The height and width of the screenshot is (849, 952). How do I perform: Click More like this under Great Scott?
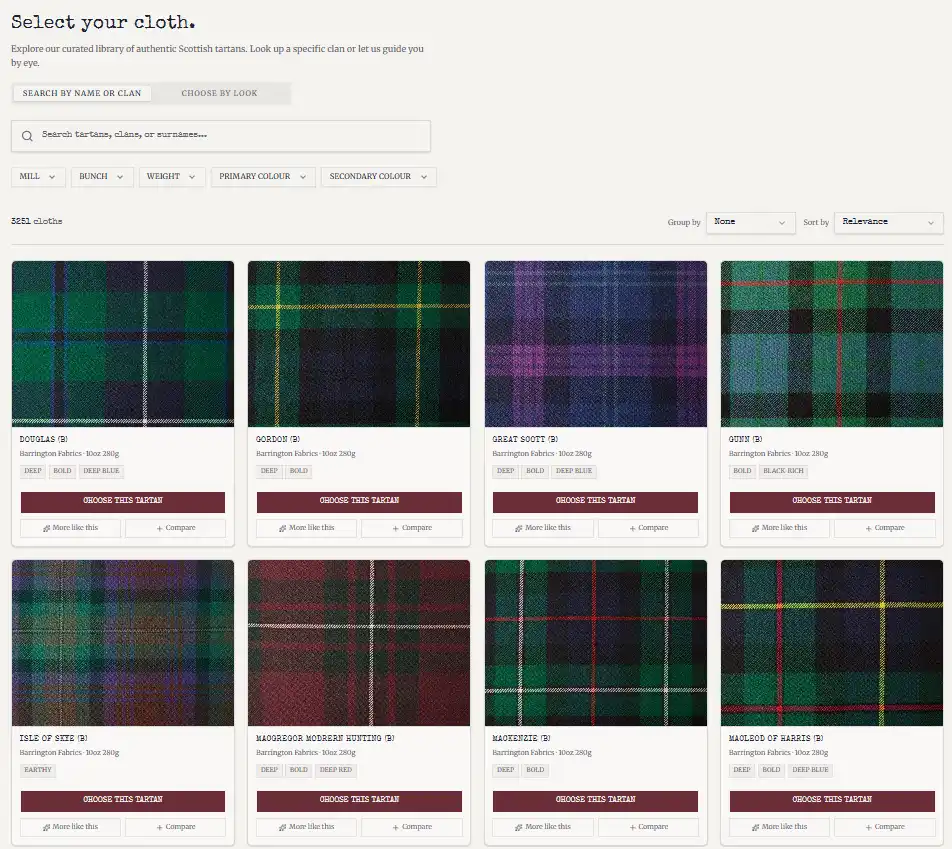click(543, 528)
